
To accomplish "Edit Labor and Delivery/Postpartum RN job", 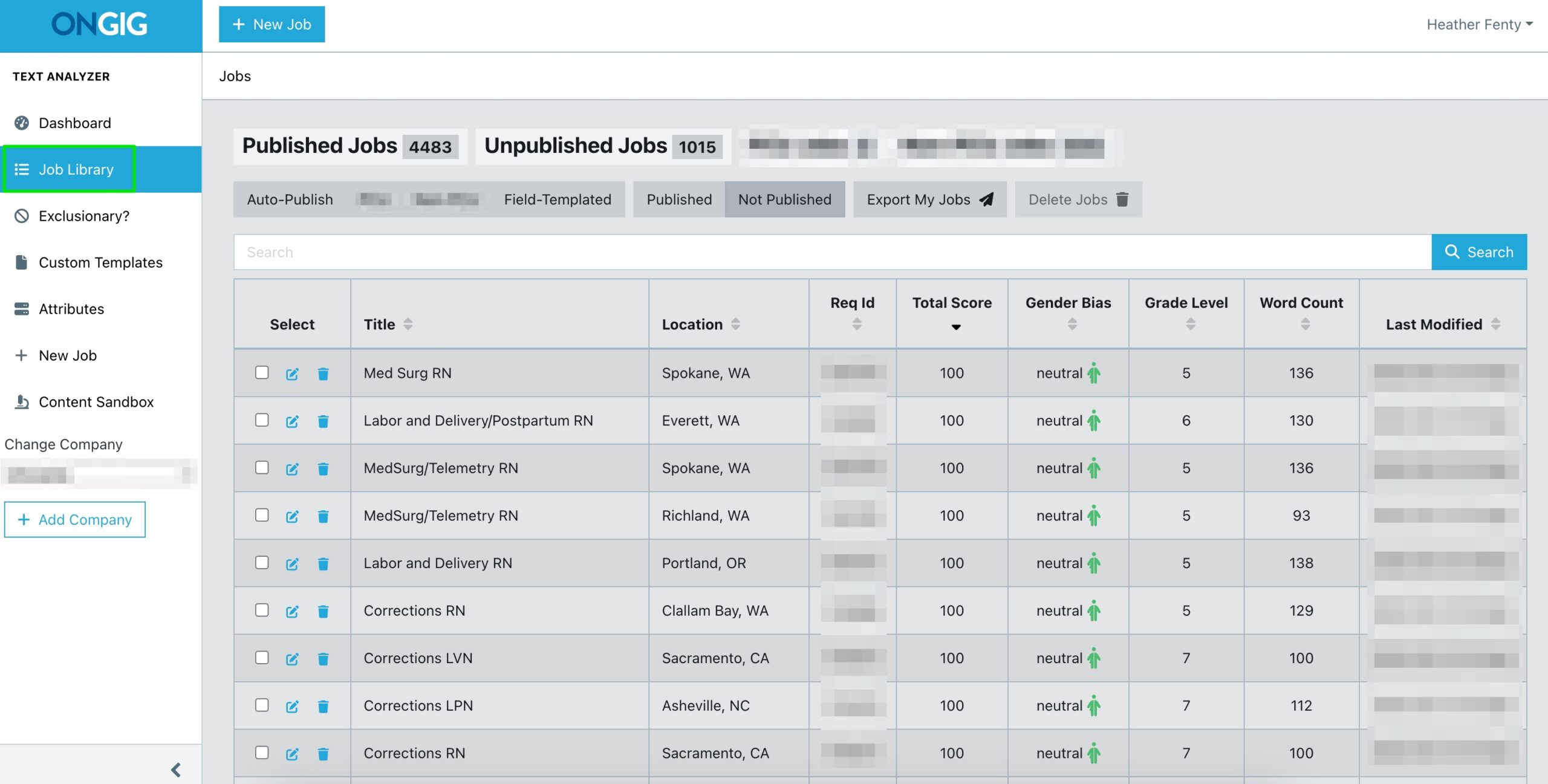I will [x=292, y=421].
